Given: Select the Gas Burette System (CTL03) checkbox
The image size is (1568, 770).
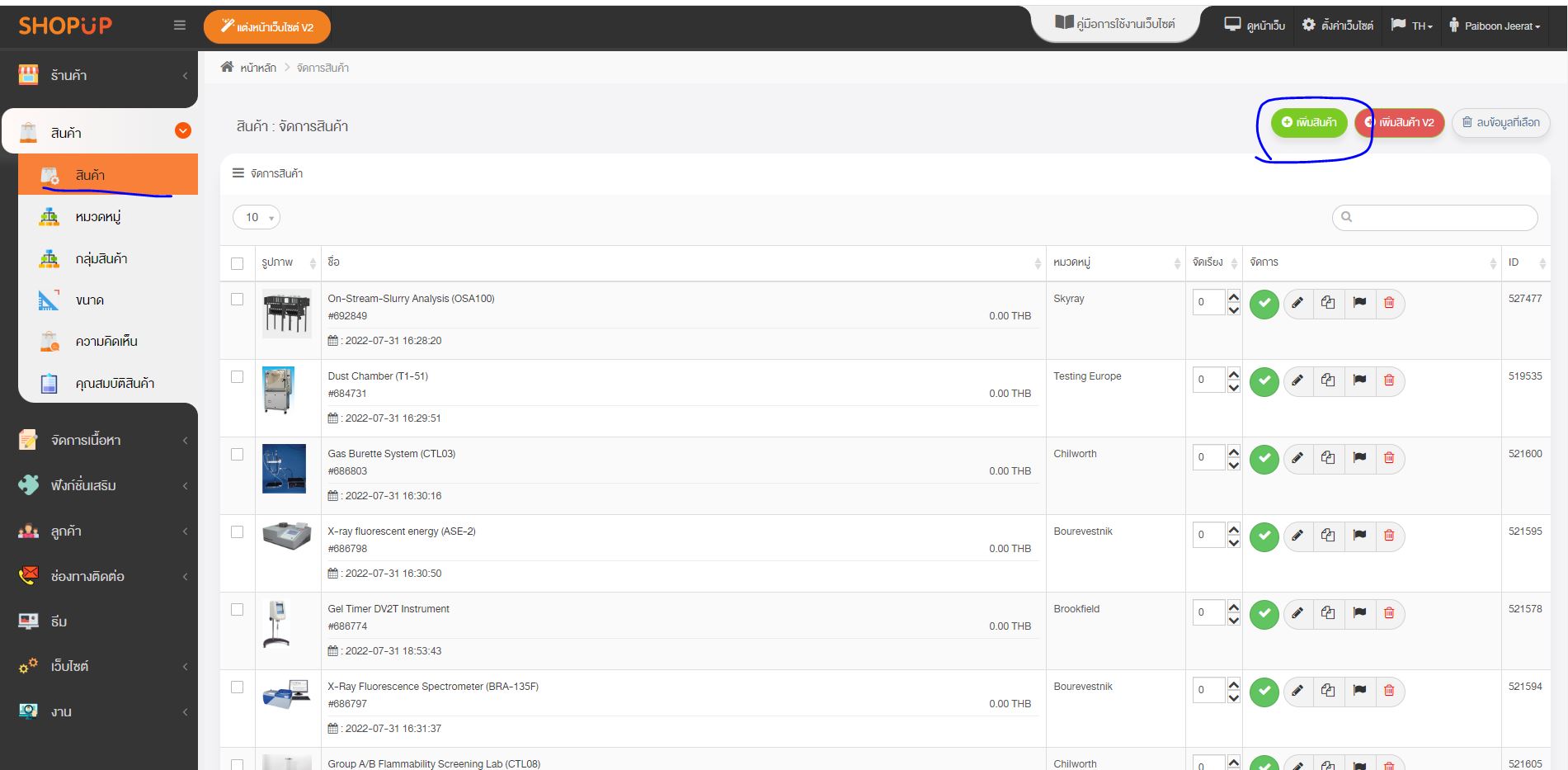Looking at the screenshot, I should pyautogui.click(x=238, y=455).
